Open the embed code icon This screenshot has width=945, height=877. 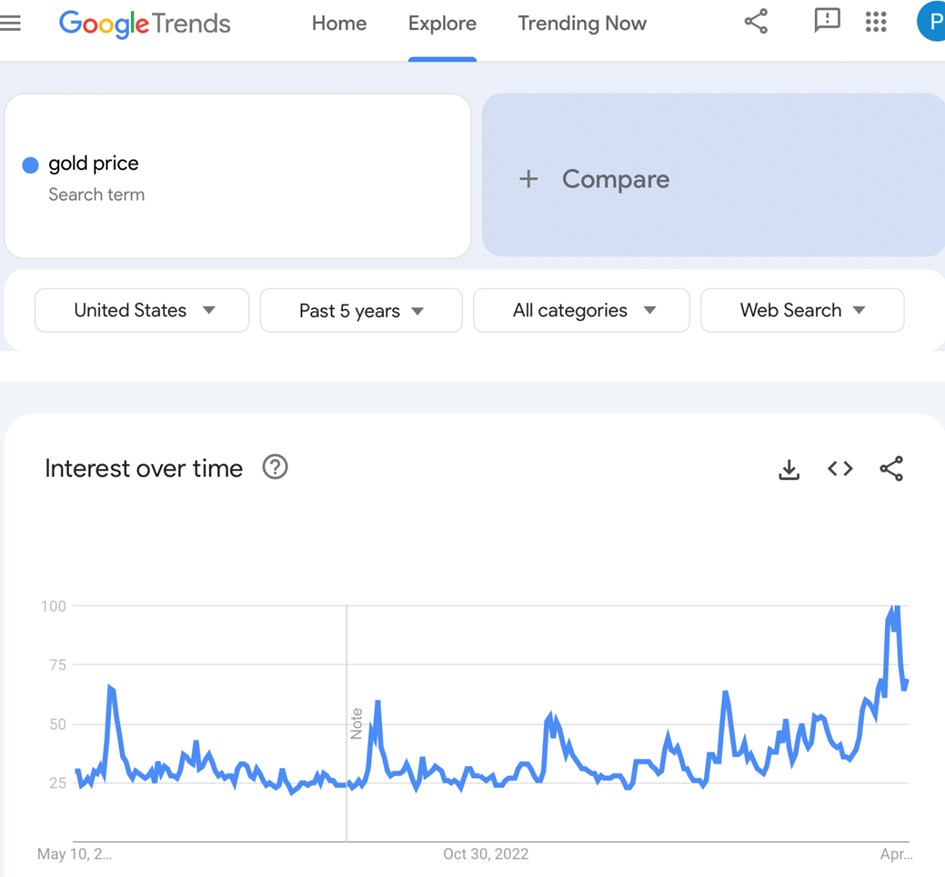[x=840, y=469]
